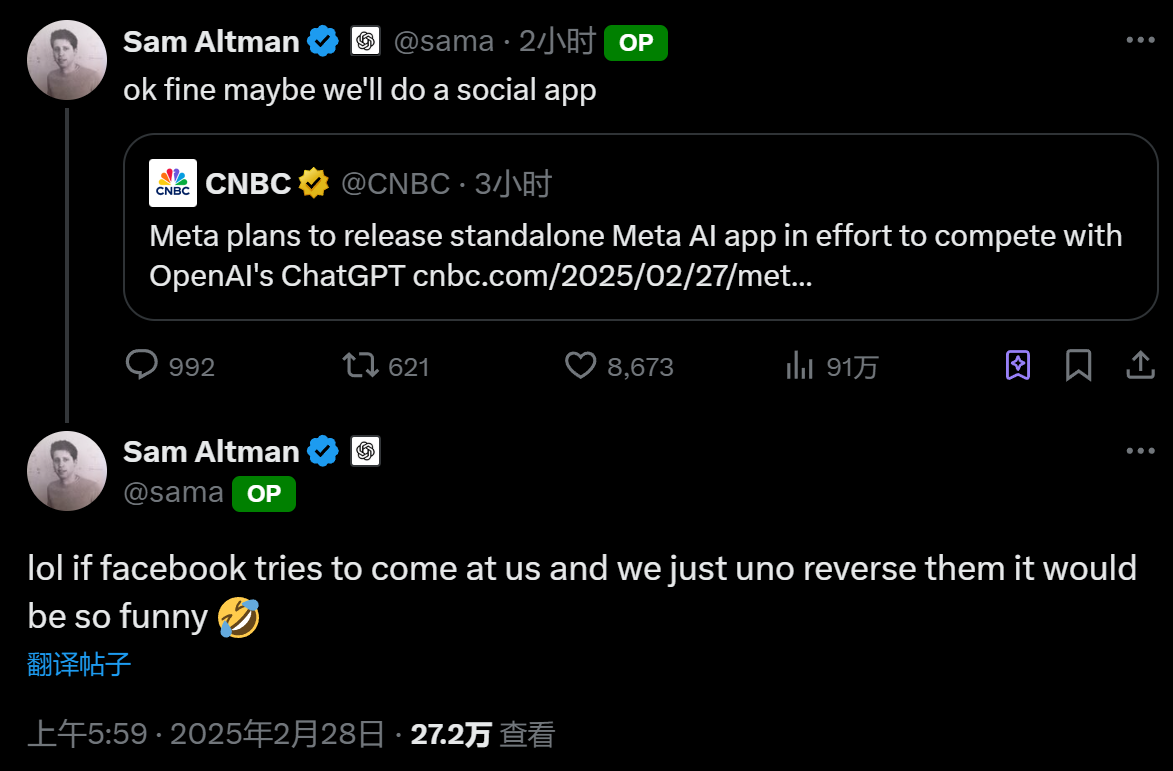
Task: Click the OpenAI affiliation badge on first post
Action: pyautogui.click(x=365, y=41)
